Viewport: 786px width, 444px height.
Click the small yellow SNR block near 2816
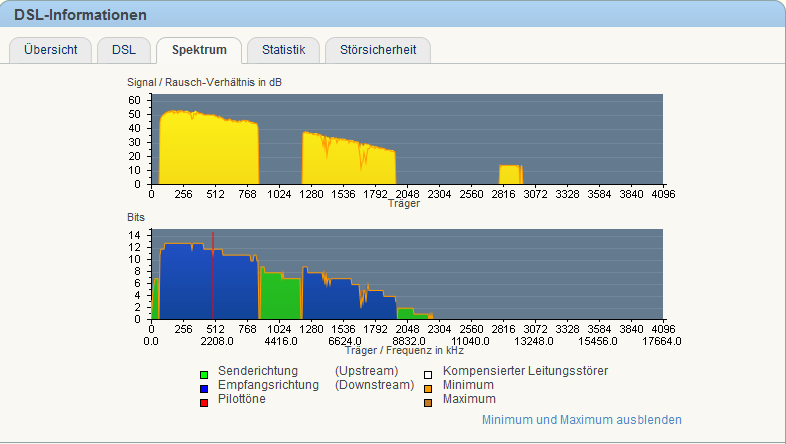click(x=510, y=175)
